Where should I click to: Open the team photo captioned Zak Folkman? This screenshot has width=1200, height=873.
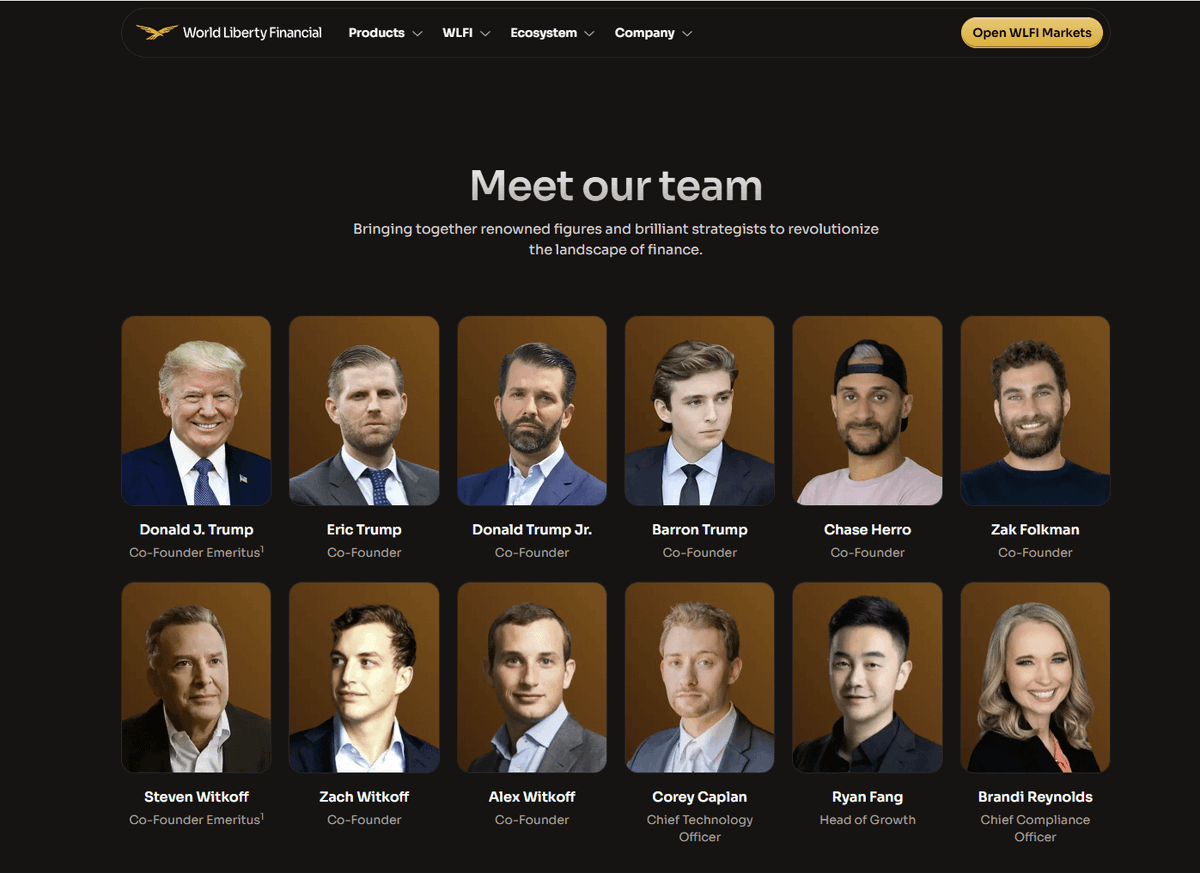point(1035,411)
